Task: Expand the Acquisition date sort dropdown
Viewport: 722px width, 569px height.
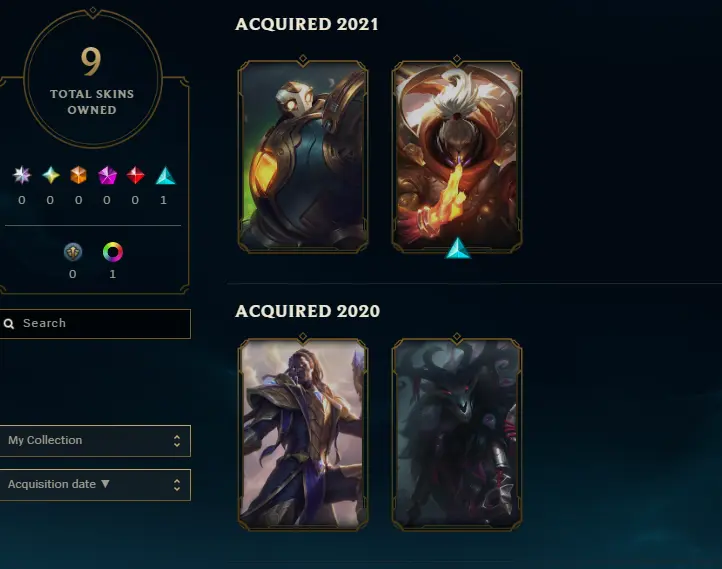Action: coord(95,485)
